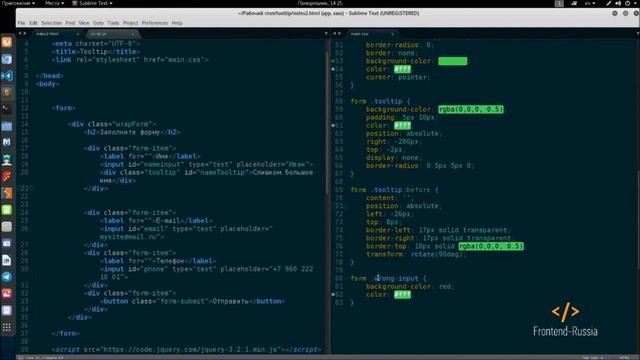Viewport: 640px width, 360px height.
Task: Open the Места menu in top bar
Action: pyautogui.click(x=54, y=3)
